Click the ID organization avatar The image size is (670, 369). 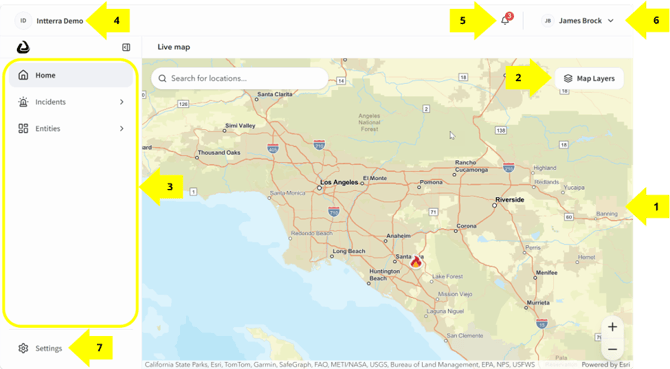23,20
